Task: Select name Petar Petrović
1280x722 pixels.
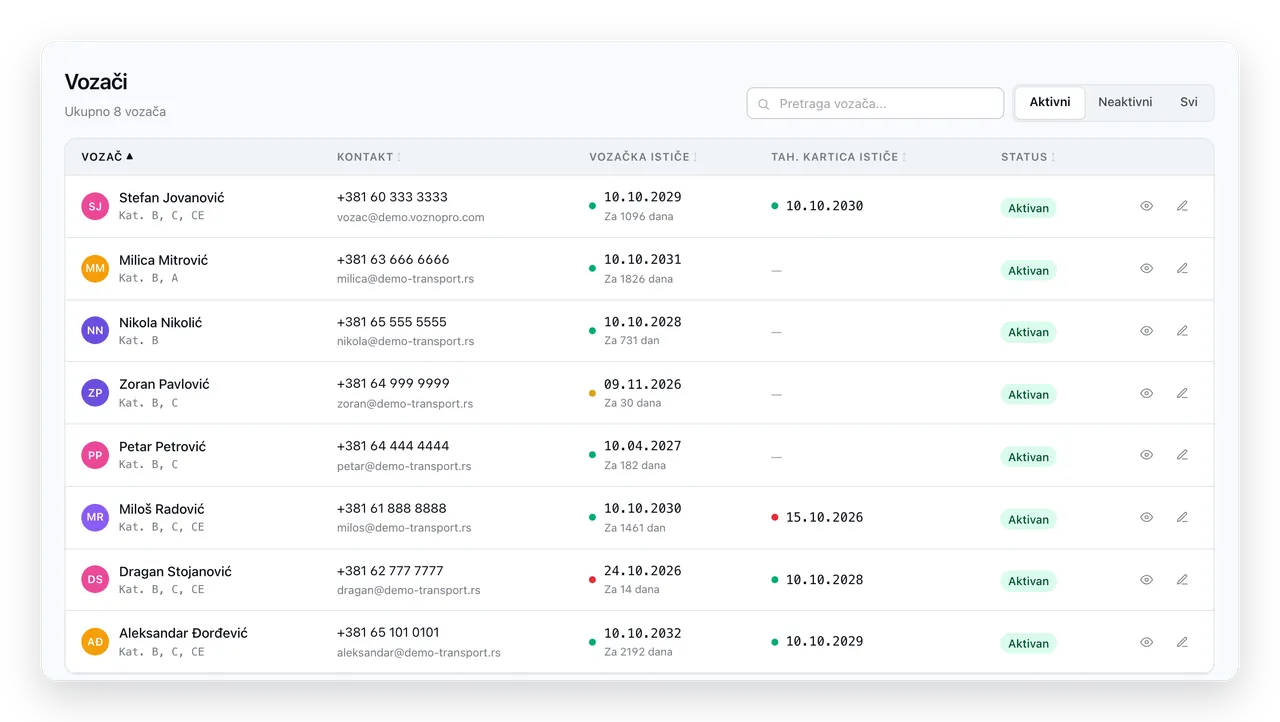Action: point(162,446)
